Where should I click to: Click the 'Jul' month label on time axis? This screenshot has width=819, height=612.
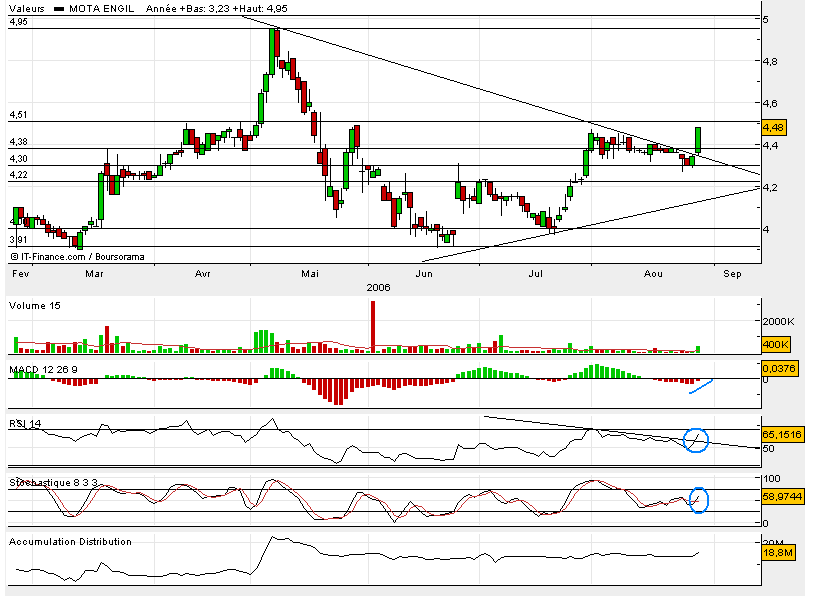535,274
